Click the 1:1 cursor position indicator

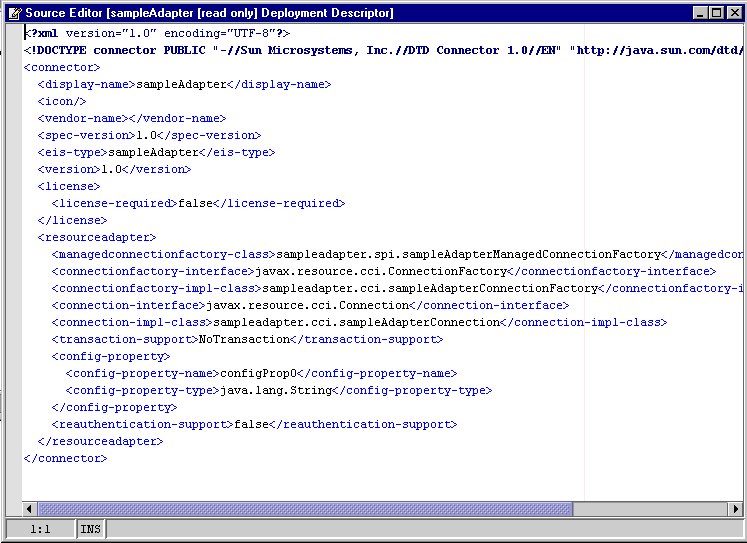[x=40, y=529]
